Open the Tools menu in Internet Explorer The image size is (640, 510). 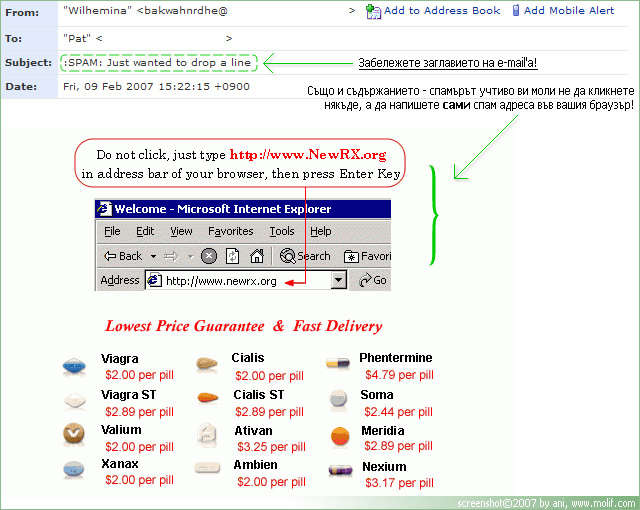click(x=282, y=231)
